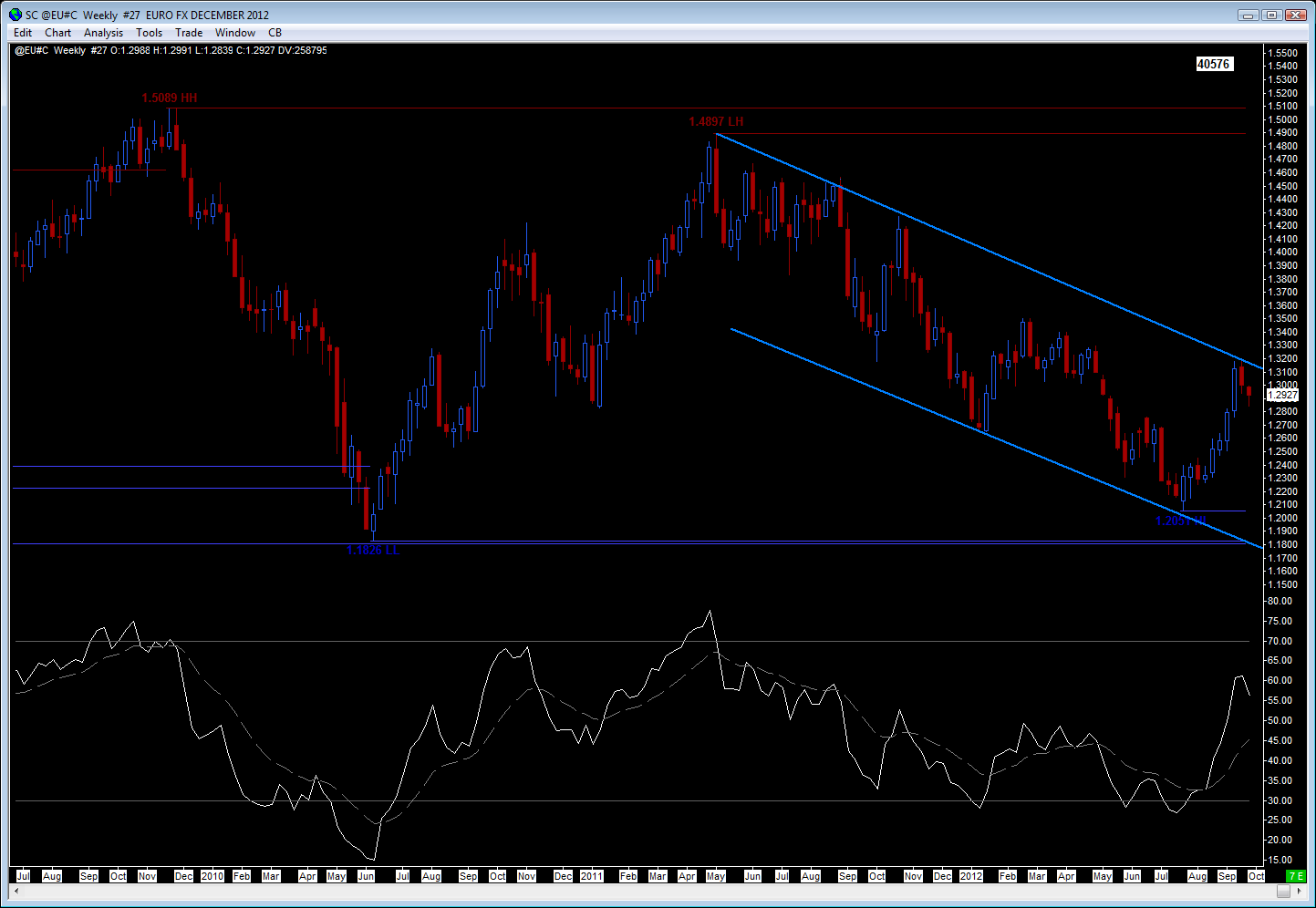The height and width of the screenshot is (908, 1316).
Task: Open the CB menu
Action: point(275,33)
